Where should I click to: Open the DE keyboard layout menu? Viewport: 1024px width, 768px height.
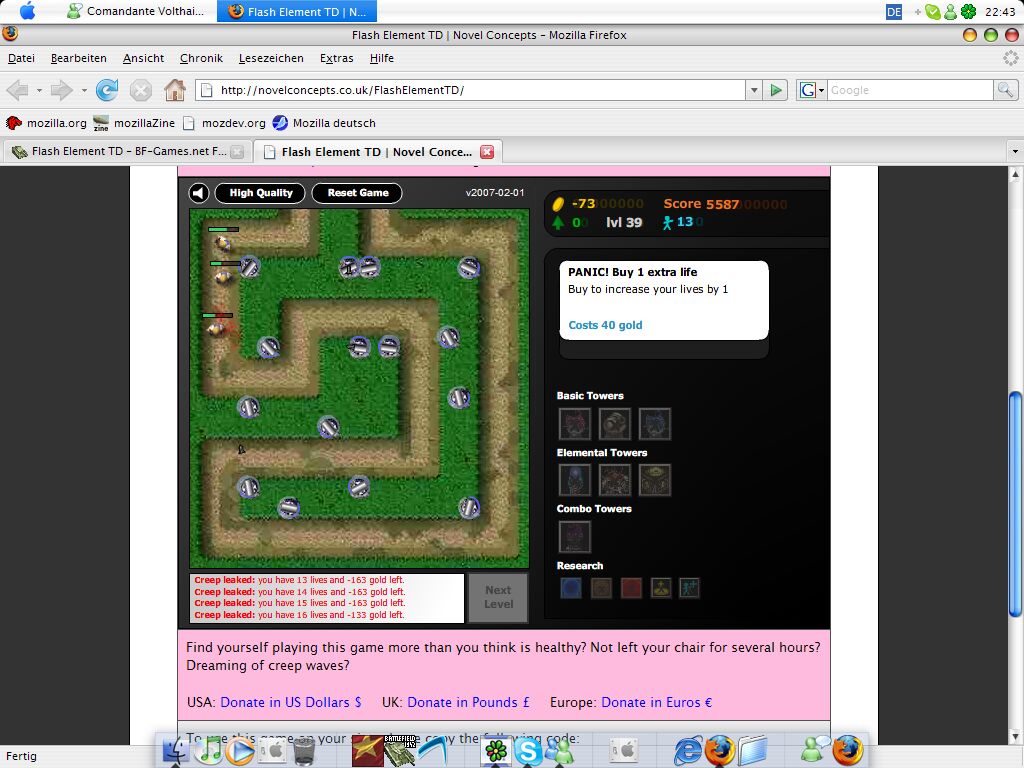tap(894, 12)
